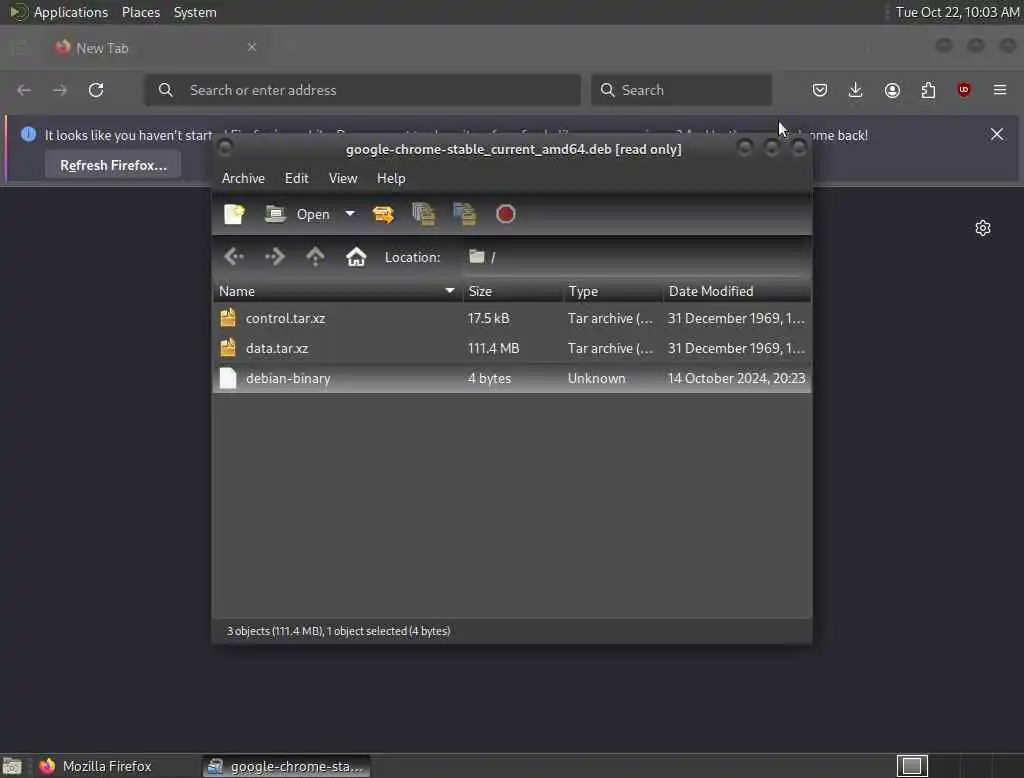Open the Archive menu

click(243, 178)
